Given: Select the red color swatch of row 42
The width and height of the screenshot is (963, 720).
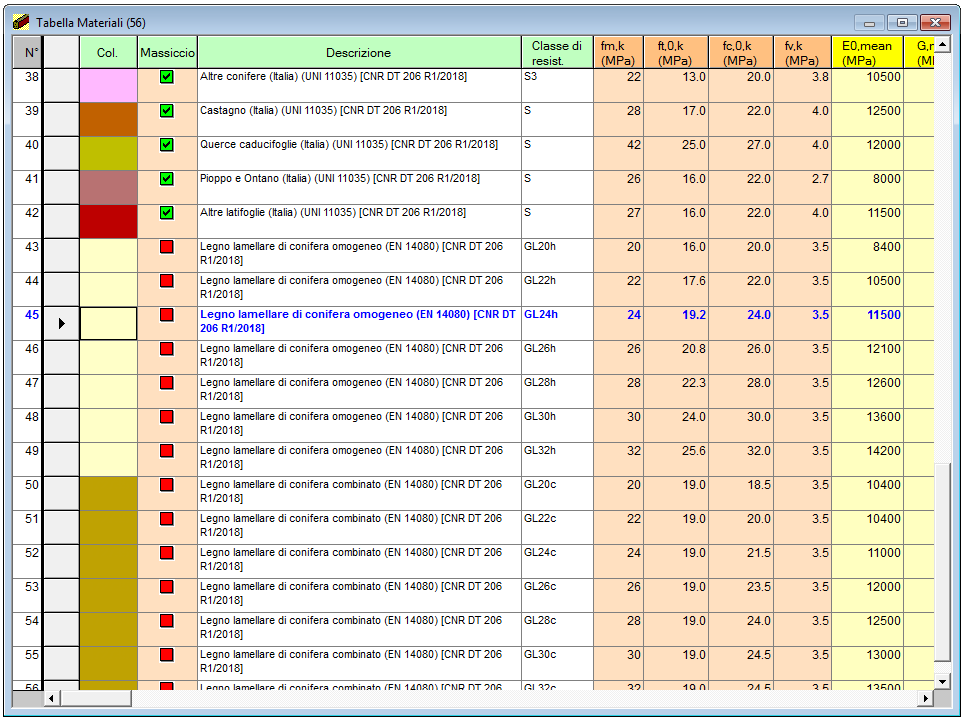Looking at the screenshot, I should [x=108, y=221].
